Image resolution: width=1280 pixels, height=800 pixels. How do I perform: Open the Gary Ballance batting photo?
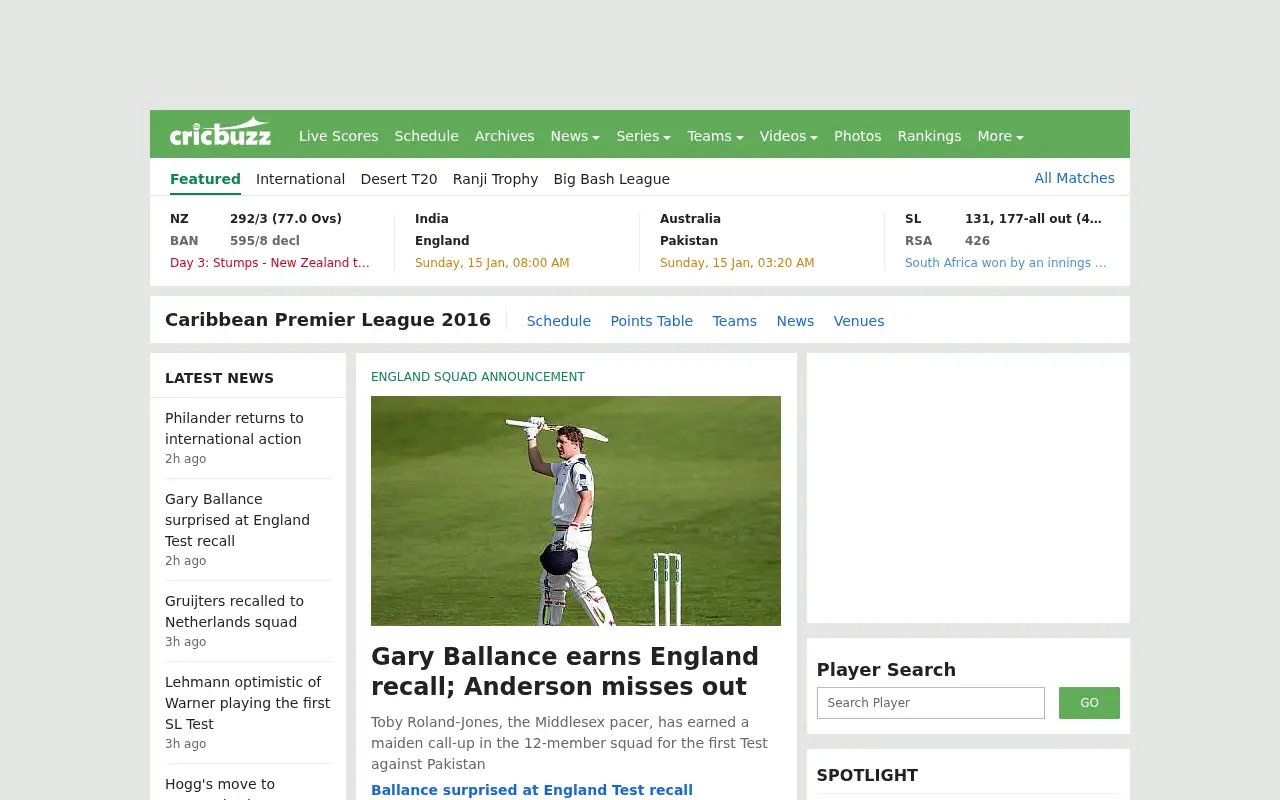[x=576, y=511]
